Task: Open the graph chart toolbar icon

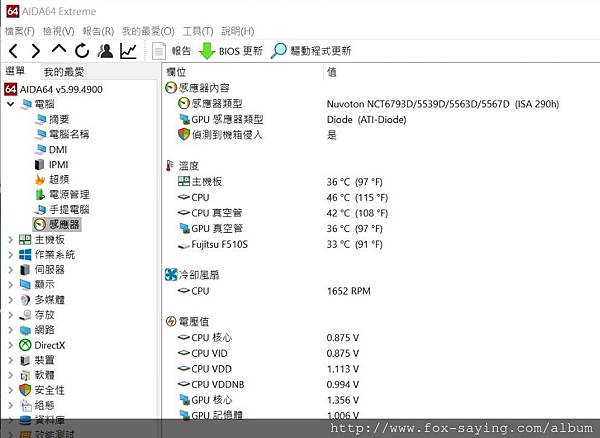Action: [x=128, y=51]
